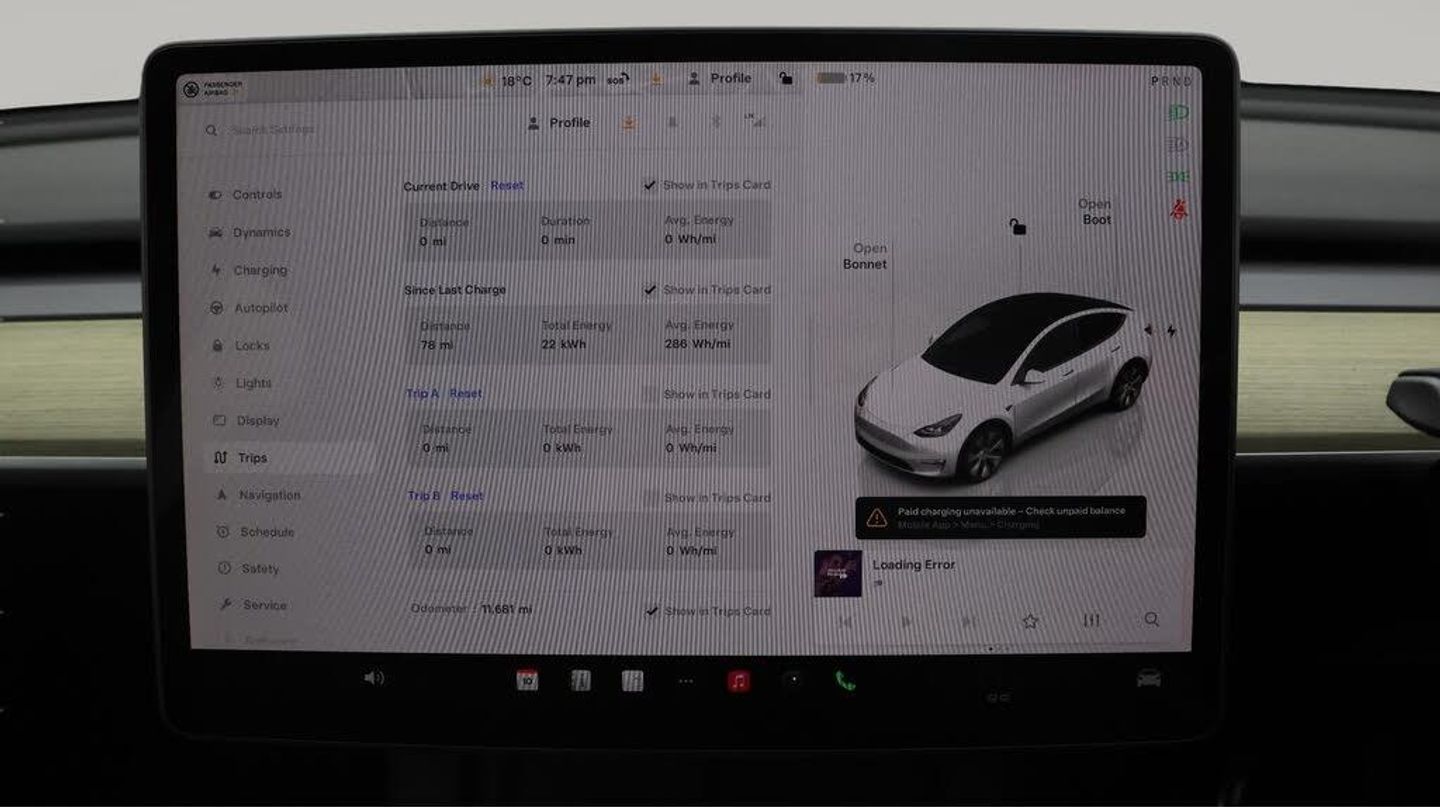Tap the SOS icon in status bar
1440x807 pixels.
(x=616, y=80)
